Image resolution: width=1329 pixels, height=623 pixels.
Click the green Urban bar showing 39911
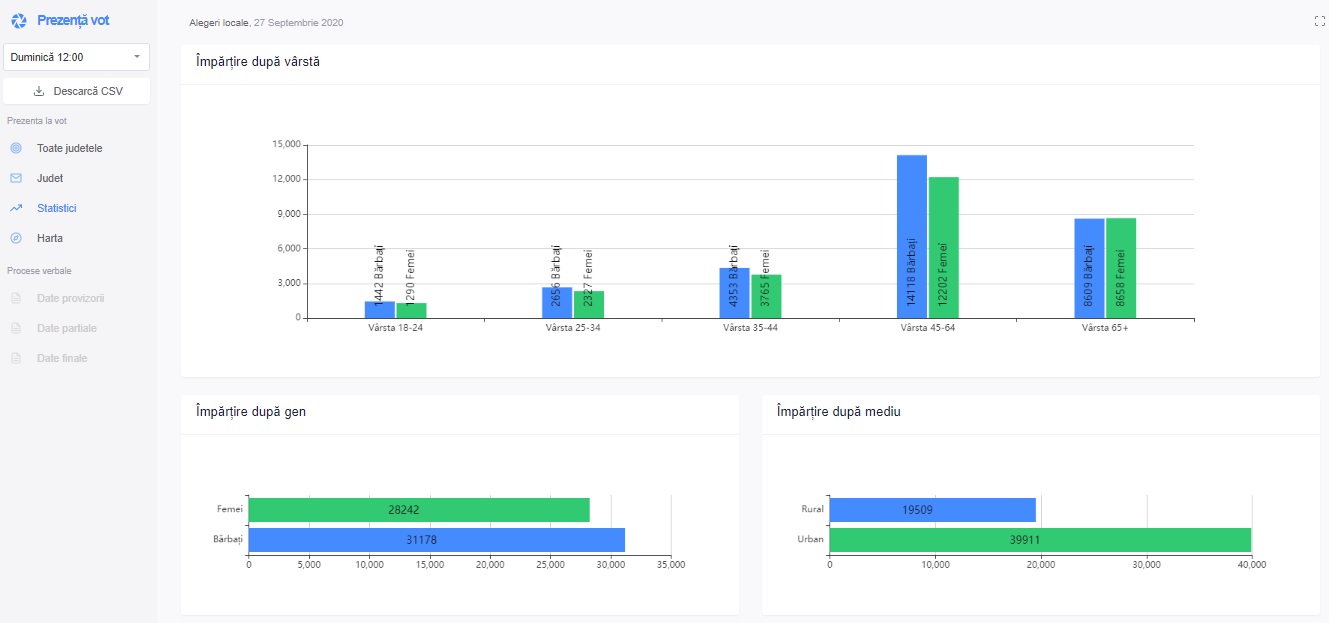point(1040,540)
